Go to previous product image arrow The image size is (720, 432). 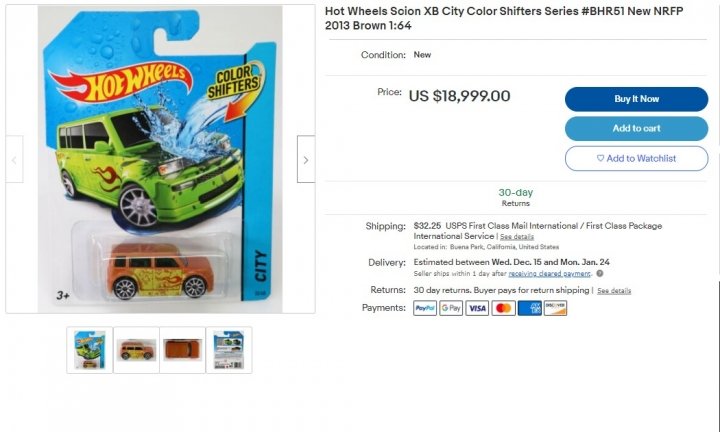tap(14, 159)
